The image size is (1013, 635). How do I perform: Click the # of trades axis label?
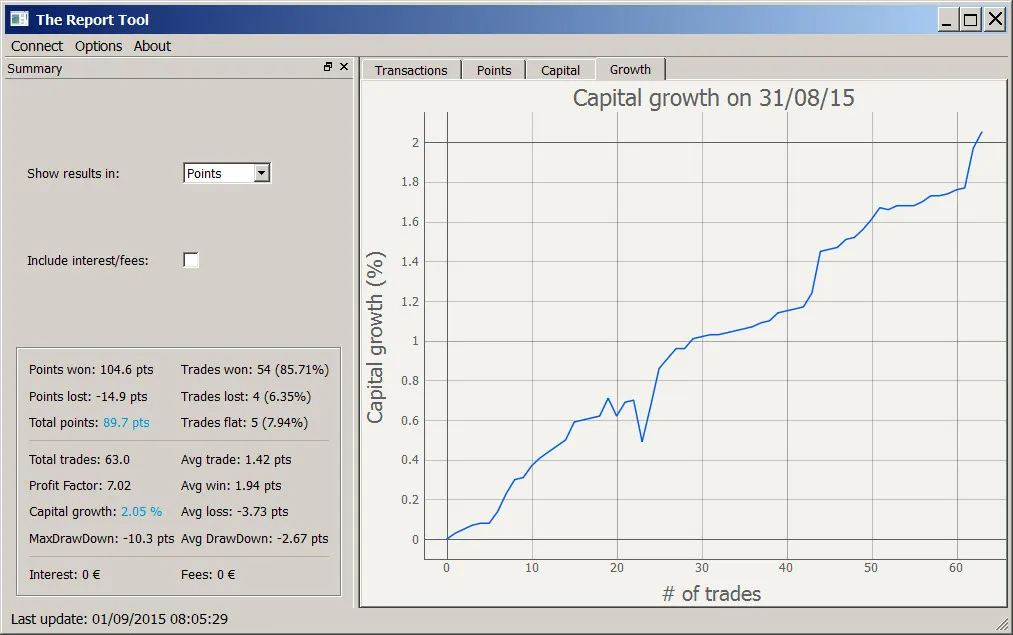(x=711, y=594)
